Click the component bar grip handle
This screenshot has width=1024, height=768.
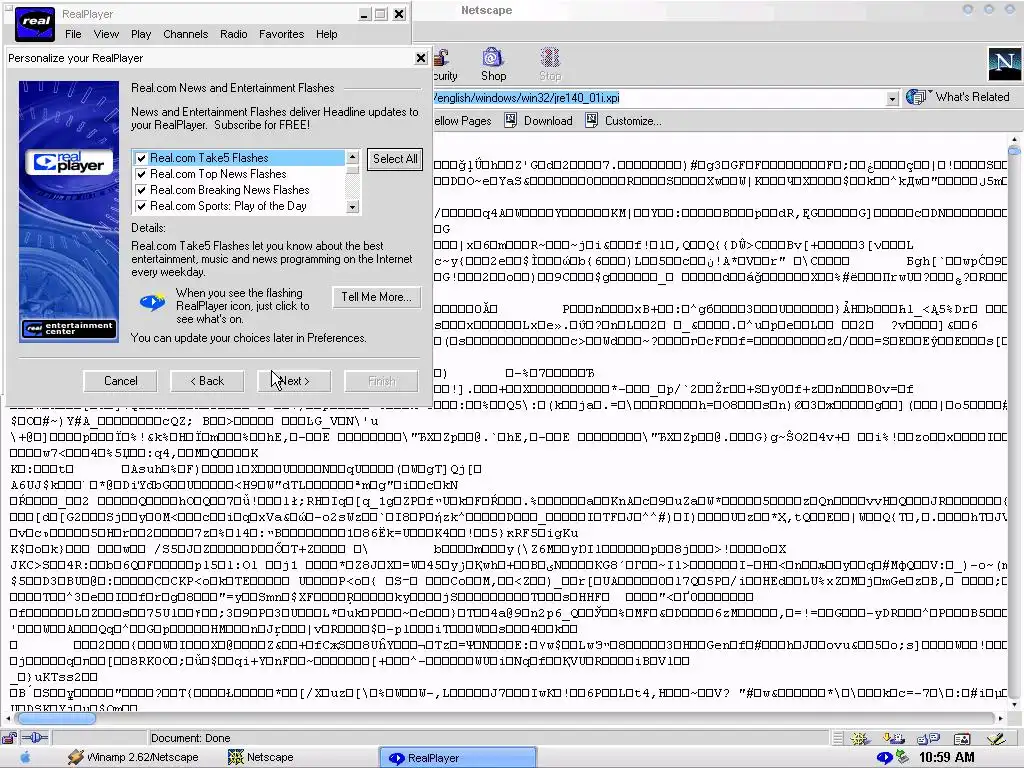838,739
